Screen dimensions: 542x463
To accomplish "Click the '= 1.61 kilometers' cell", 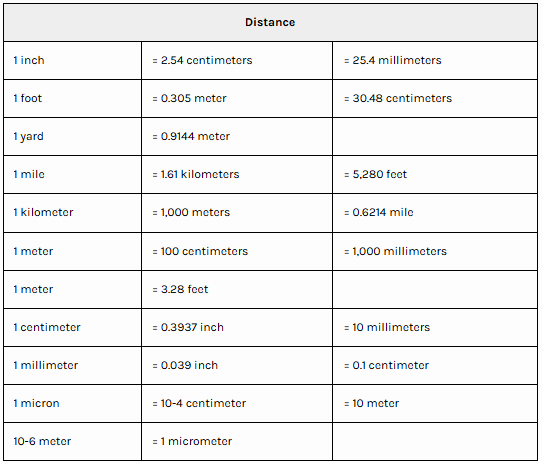I will tap(237, 175).
